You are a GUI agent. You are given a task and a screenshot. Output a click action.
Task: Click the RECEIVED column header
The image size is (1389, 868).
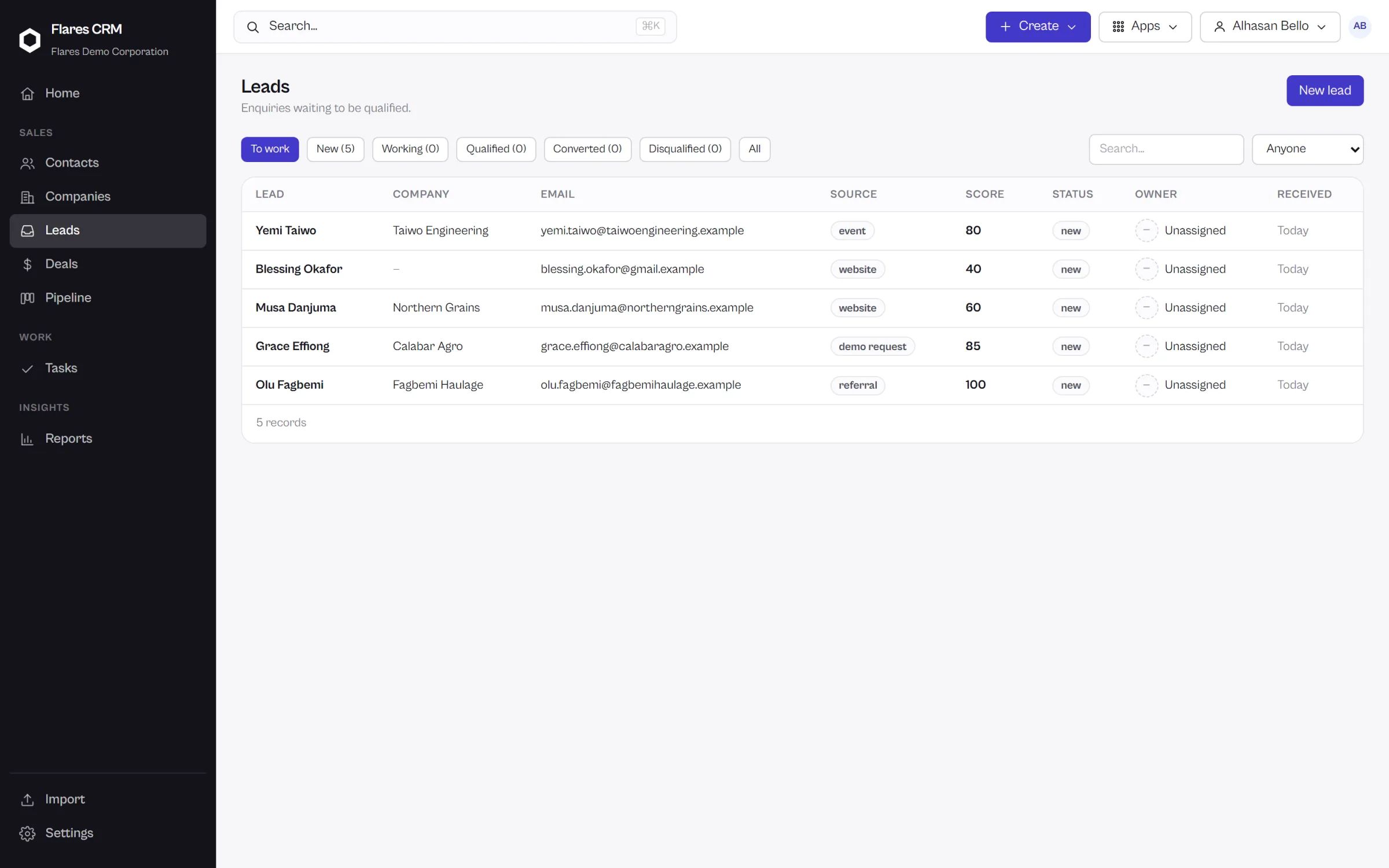[x=1304, y=194]
